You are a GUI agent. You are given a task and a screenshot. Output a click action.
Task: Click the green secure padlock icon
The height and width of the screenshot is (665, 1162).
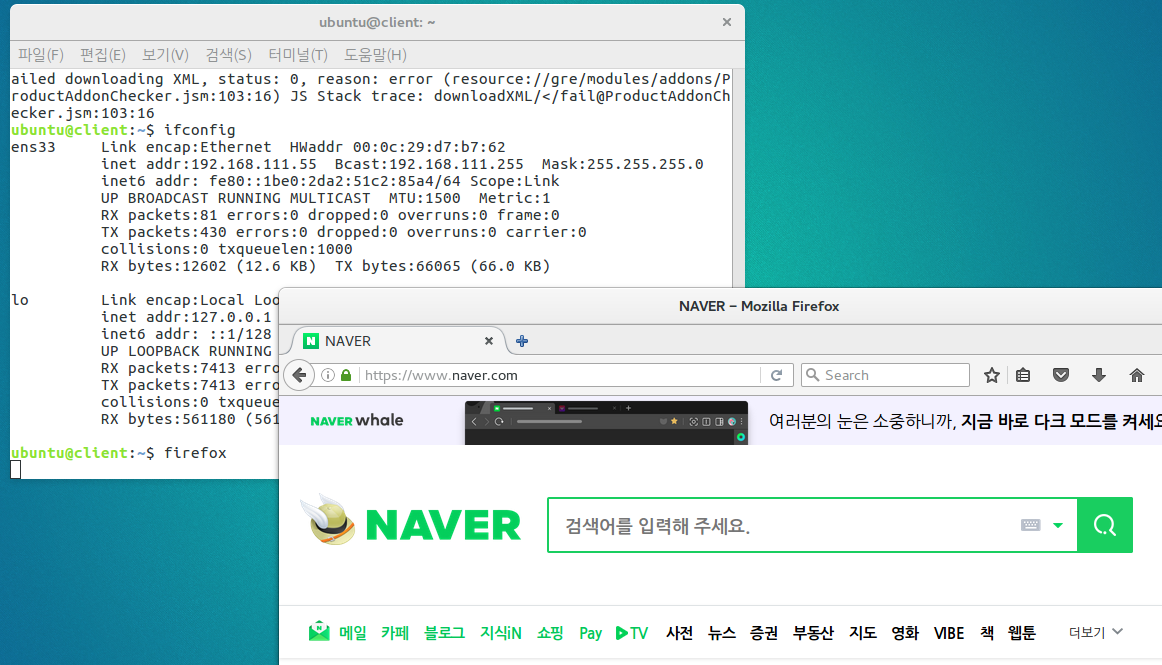pos(346,375)
